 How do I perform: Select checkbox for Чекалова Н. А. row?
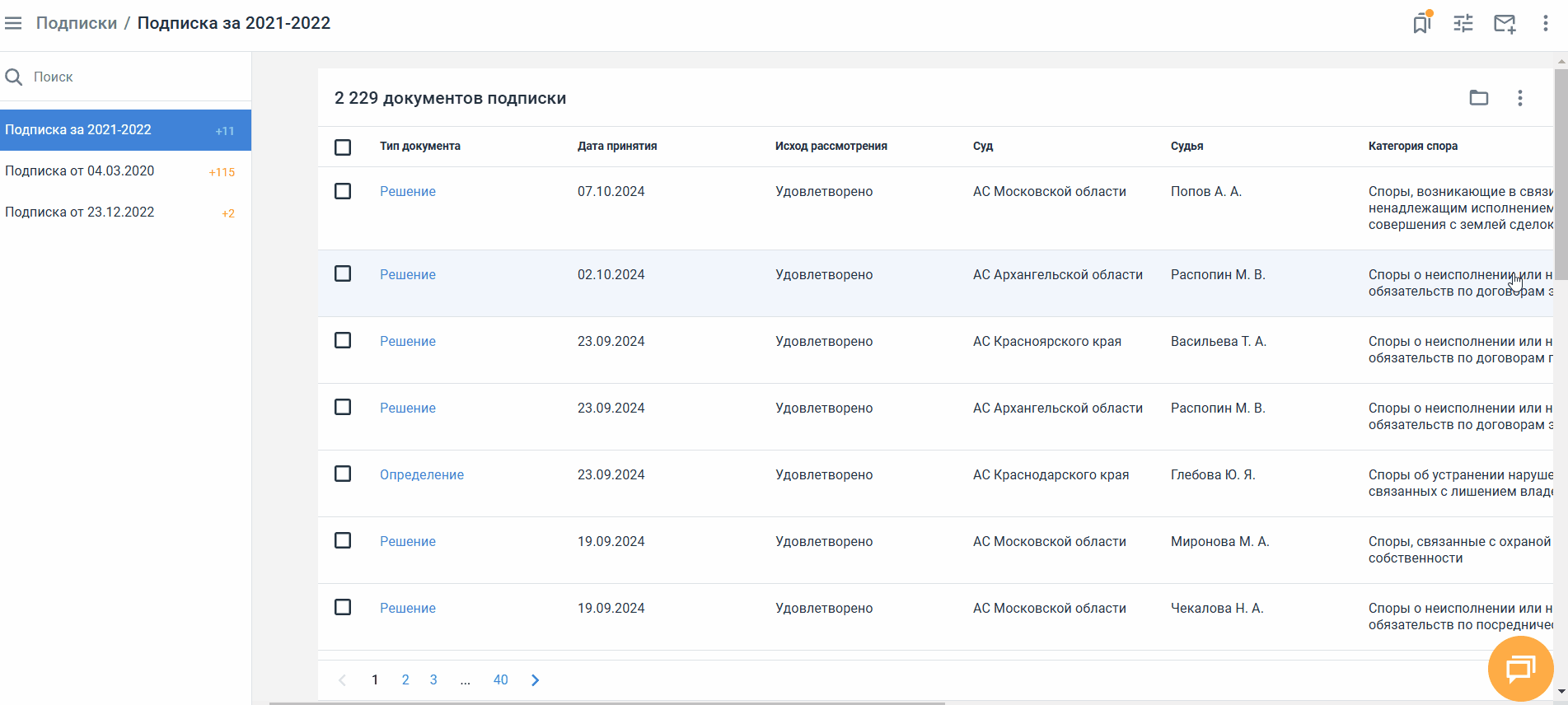coord(343,607)
